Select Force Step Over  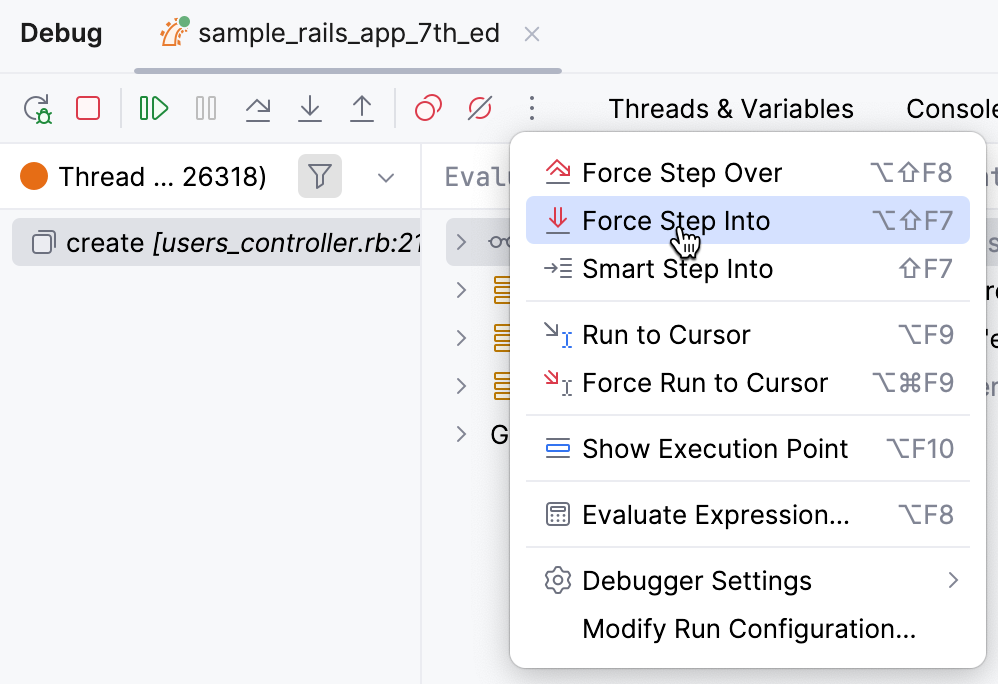click(682, 172)
